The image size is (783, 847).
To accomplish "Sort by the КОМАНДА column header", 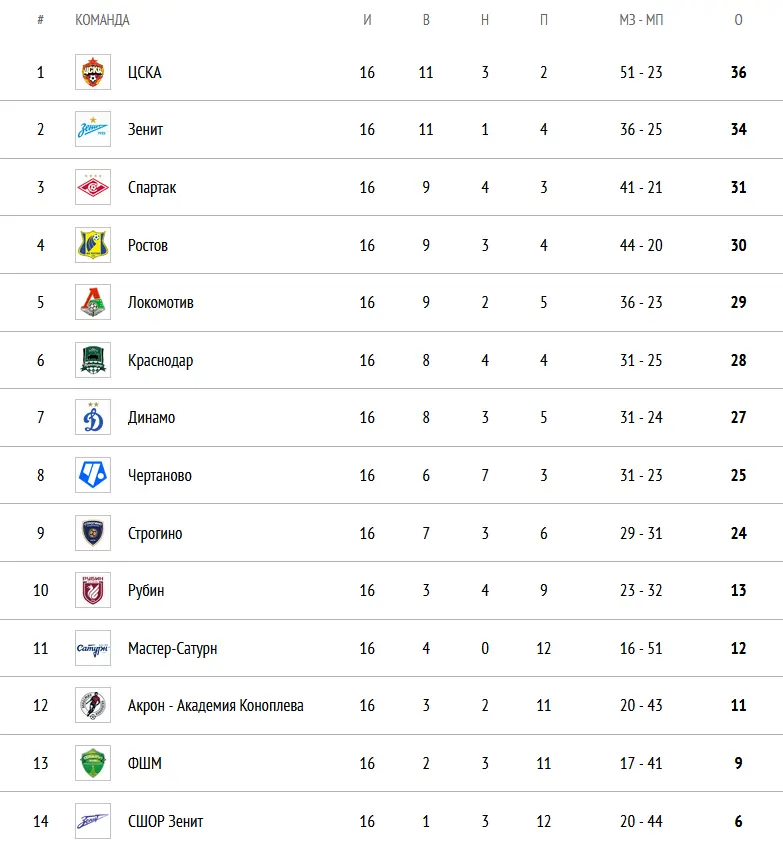I will (102, 20).
